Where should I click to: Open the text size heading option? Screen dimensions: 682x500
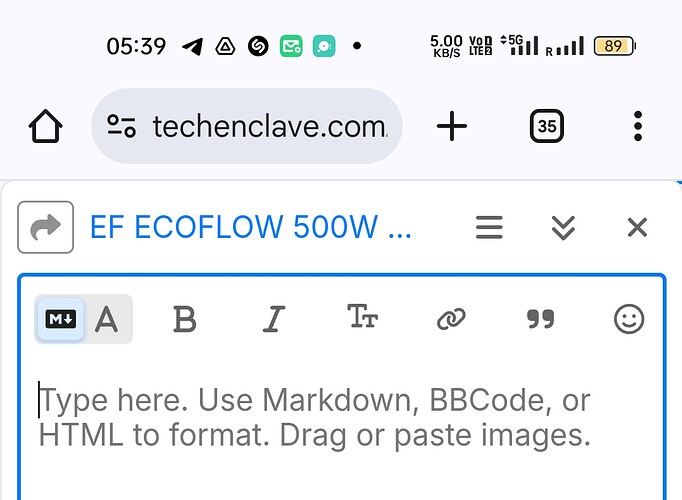[362, 316]
